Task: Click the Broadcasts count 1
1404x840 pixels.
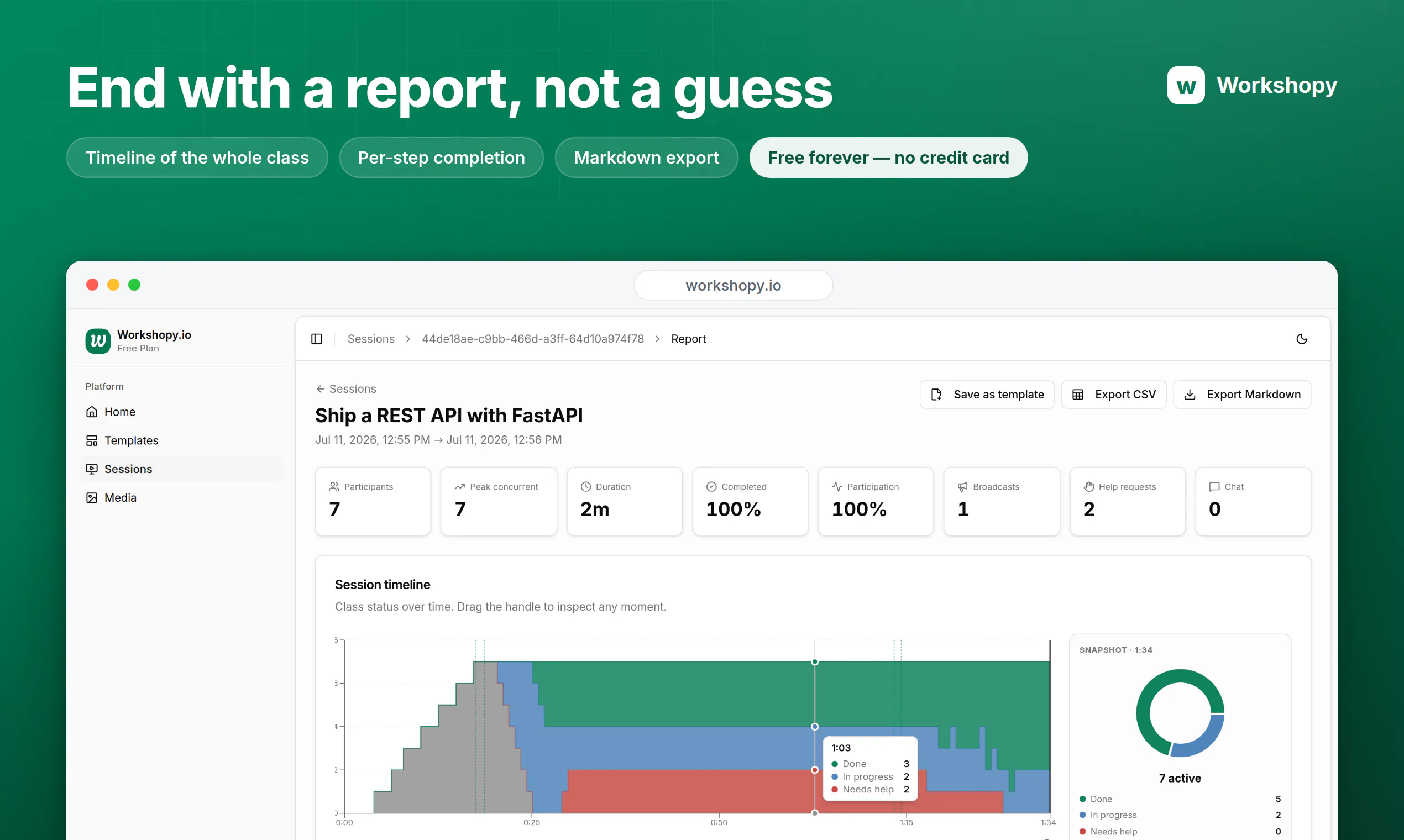Action: point(963,510)
